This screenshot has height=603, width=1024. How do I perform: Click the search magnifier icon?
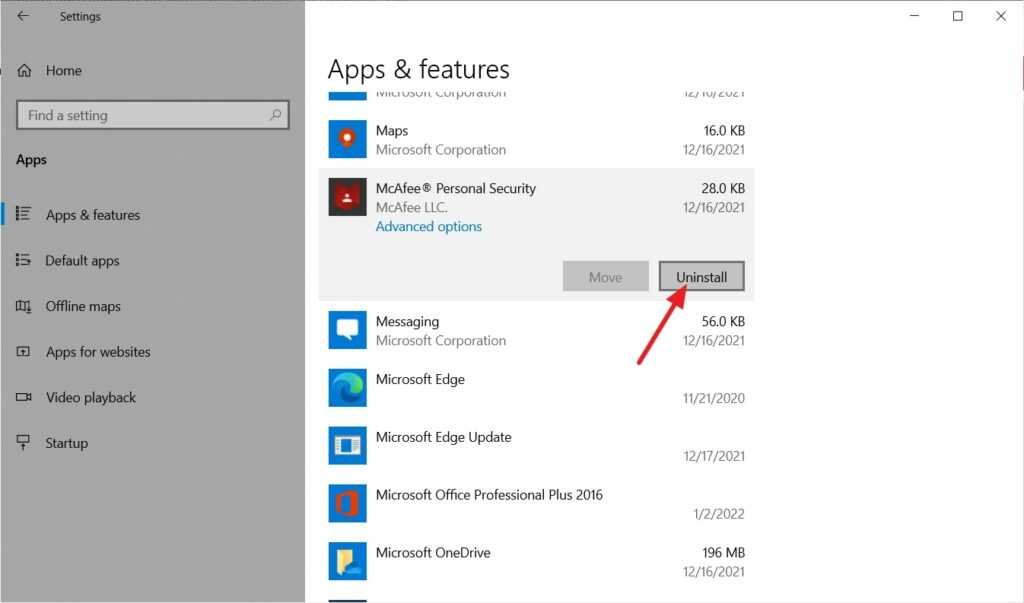275,115
